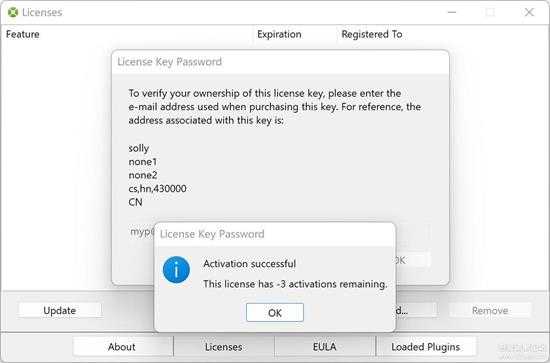550x363 pixels.
Task: Open the EULA tab
Action: point(324,347)
